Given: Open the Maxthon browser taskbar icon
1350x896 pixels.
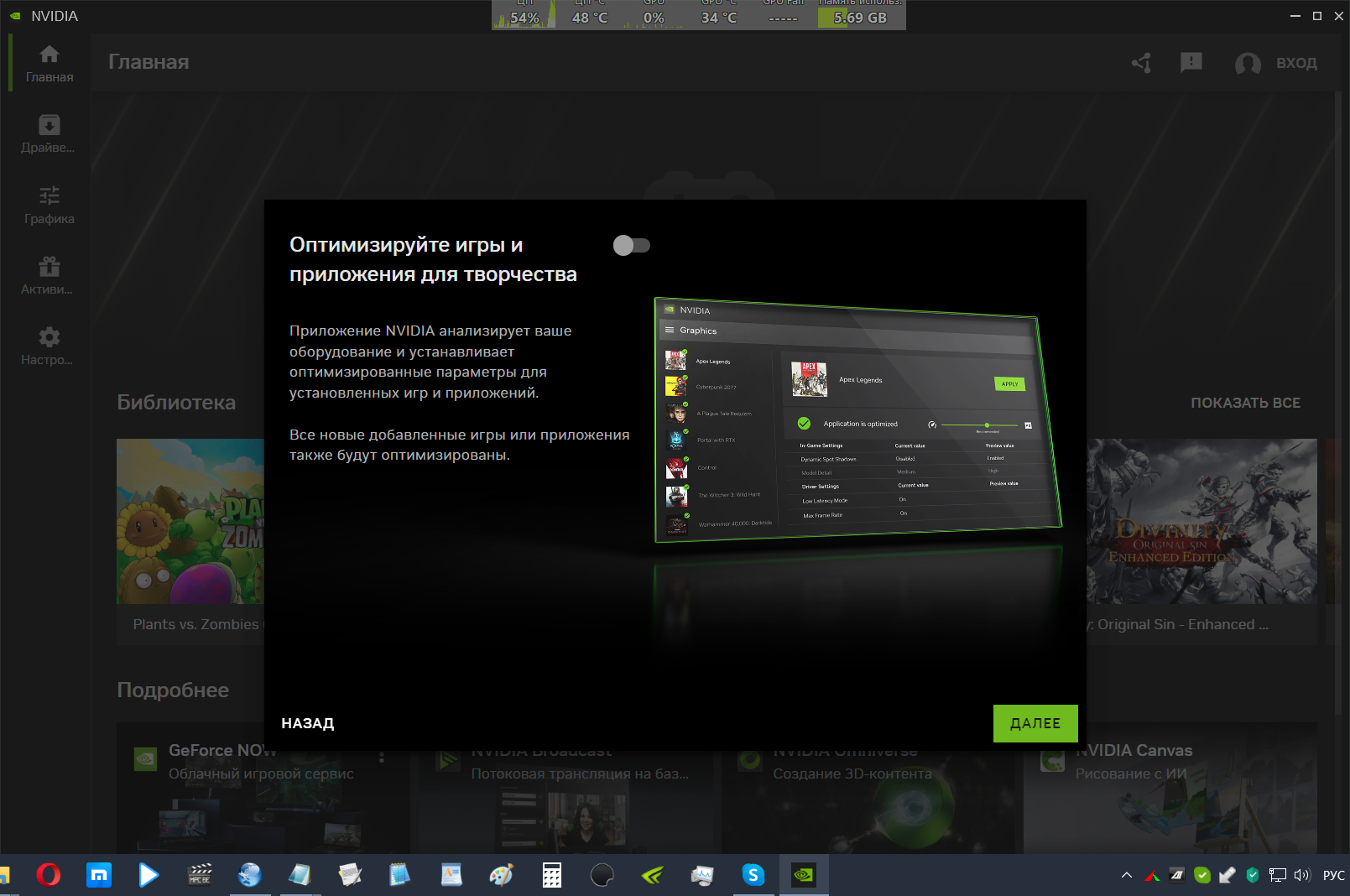Looking at the screenshot, I should 99,875.
